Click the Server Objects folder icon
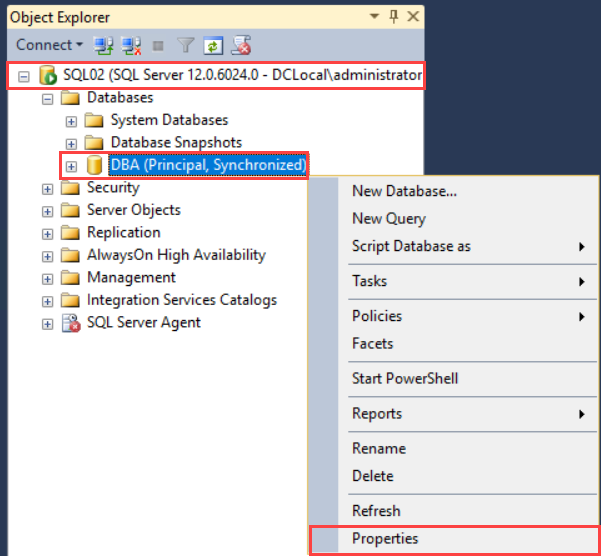This screenshot has height=556, width=601. (70, 210)
